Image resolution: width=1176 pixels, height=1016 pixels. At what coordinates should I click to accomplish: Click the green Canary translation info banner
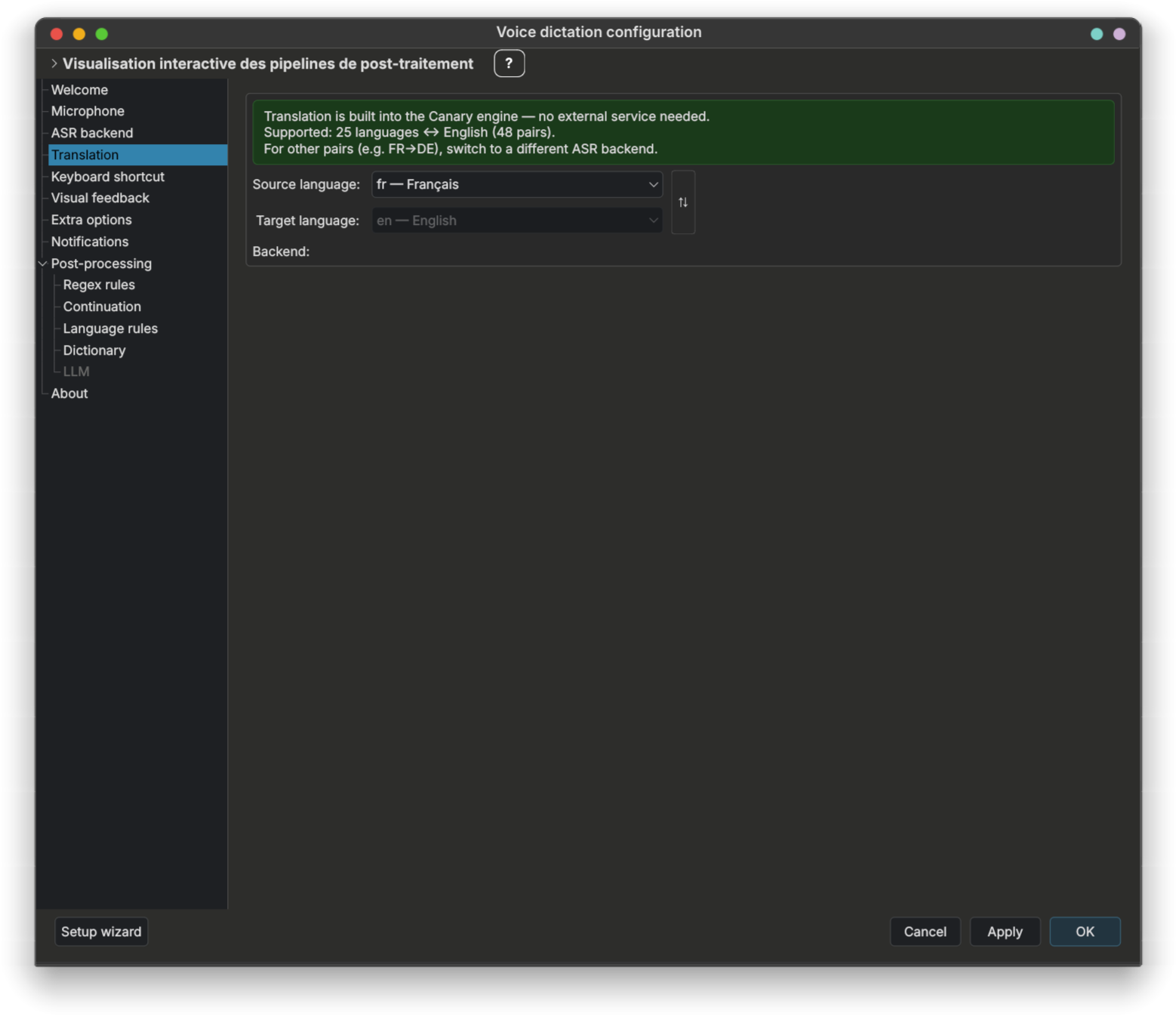683,132
